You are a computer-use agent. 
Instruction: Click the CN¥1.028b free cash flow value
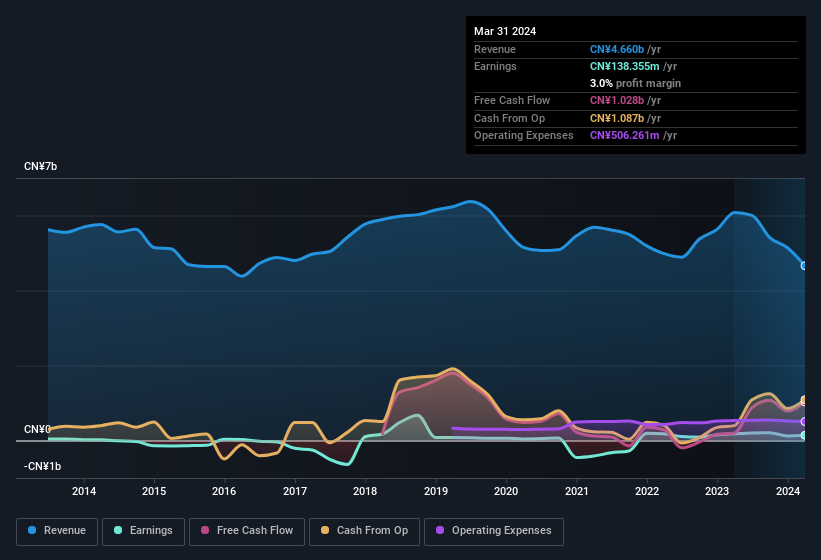617,100
